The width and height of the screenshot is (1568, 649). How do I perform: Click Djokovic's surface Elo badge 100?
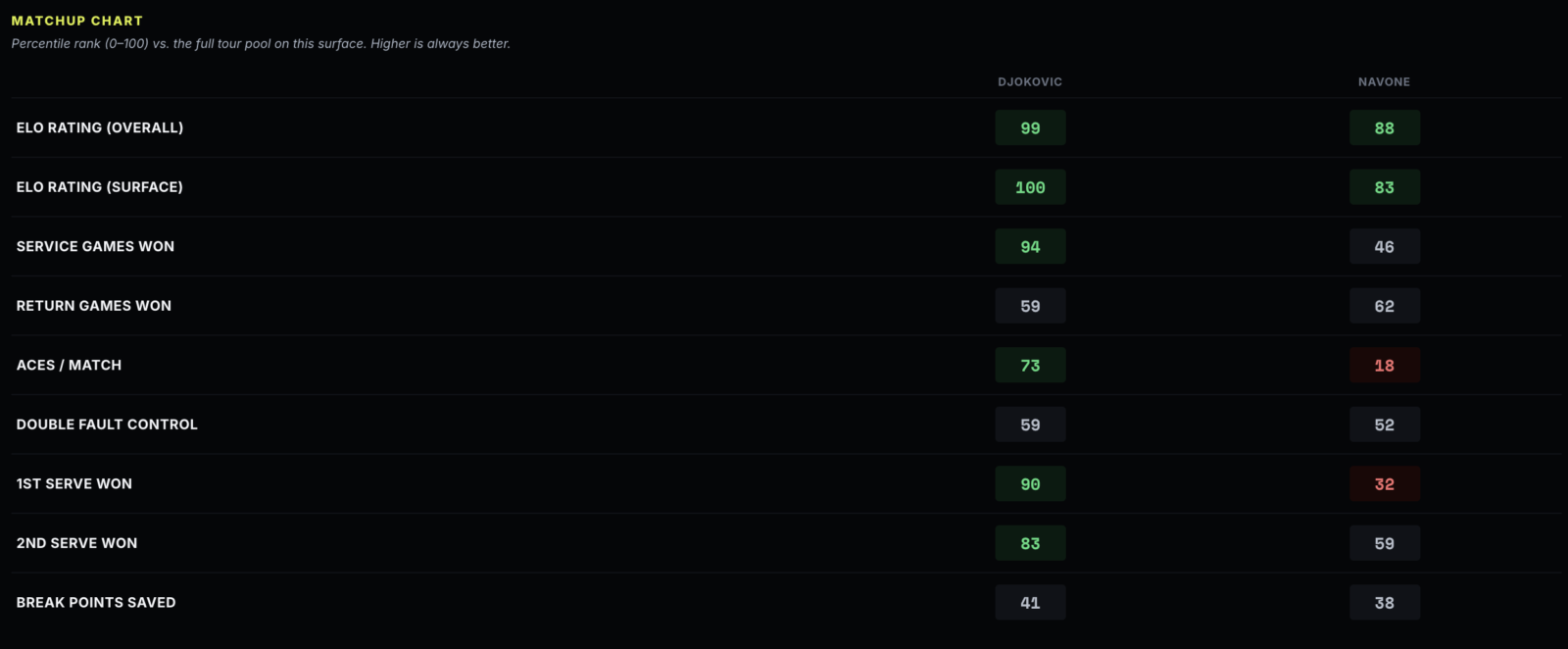[x=1030, y=187]
